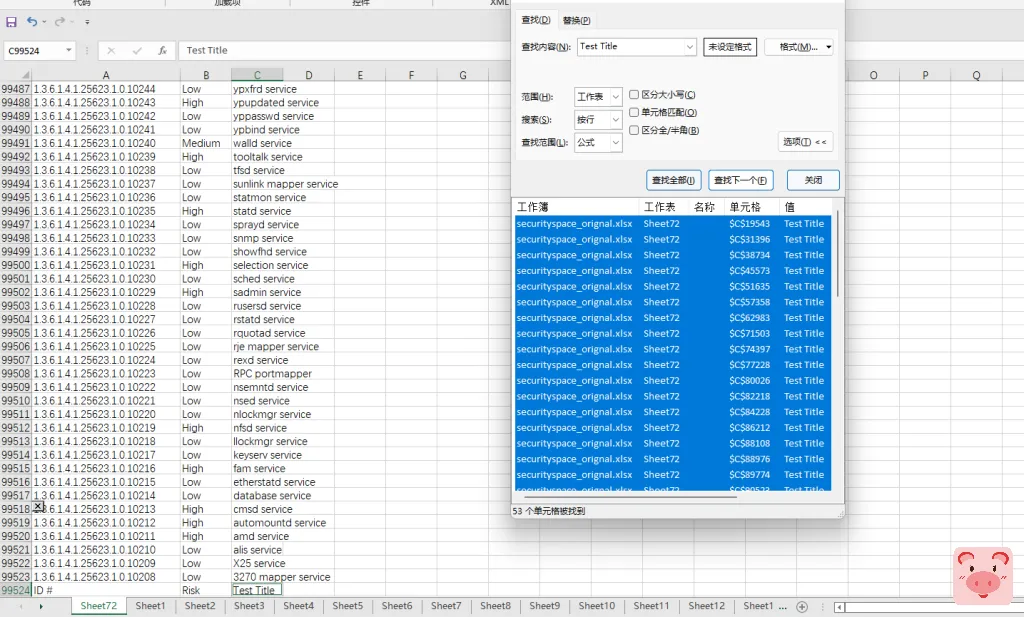Viewport: 1024px width, 617px height.
Task: Close the find dialog with 关闭
Action: [813, 180]
